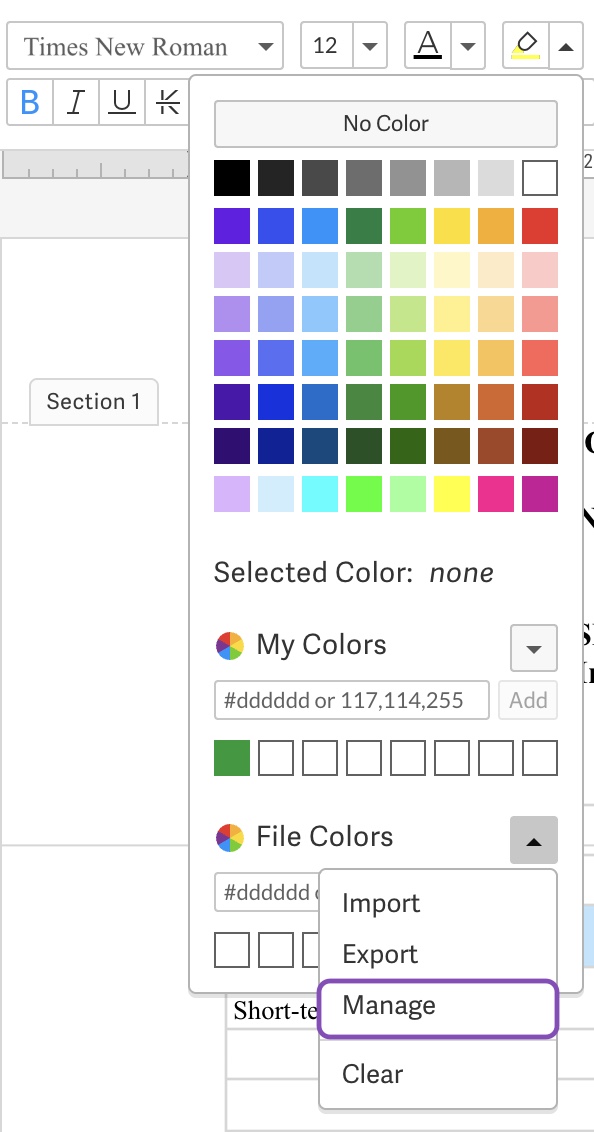The height and width of the screenshot is (1132, 594).
Task: Select the first empty File Colors slot
Action: click(232, 950)
